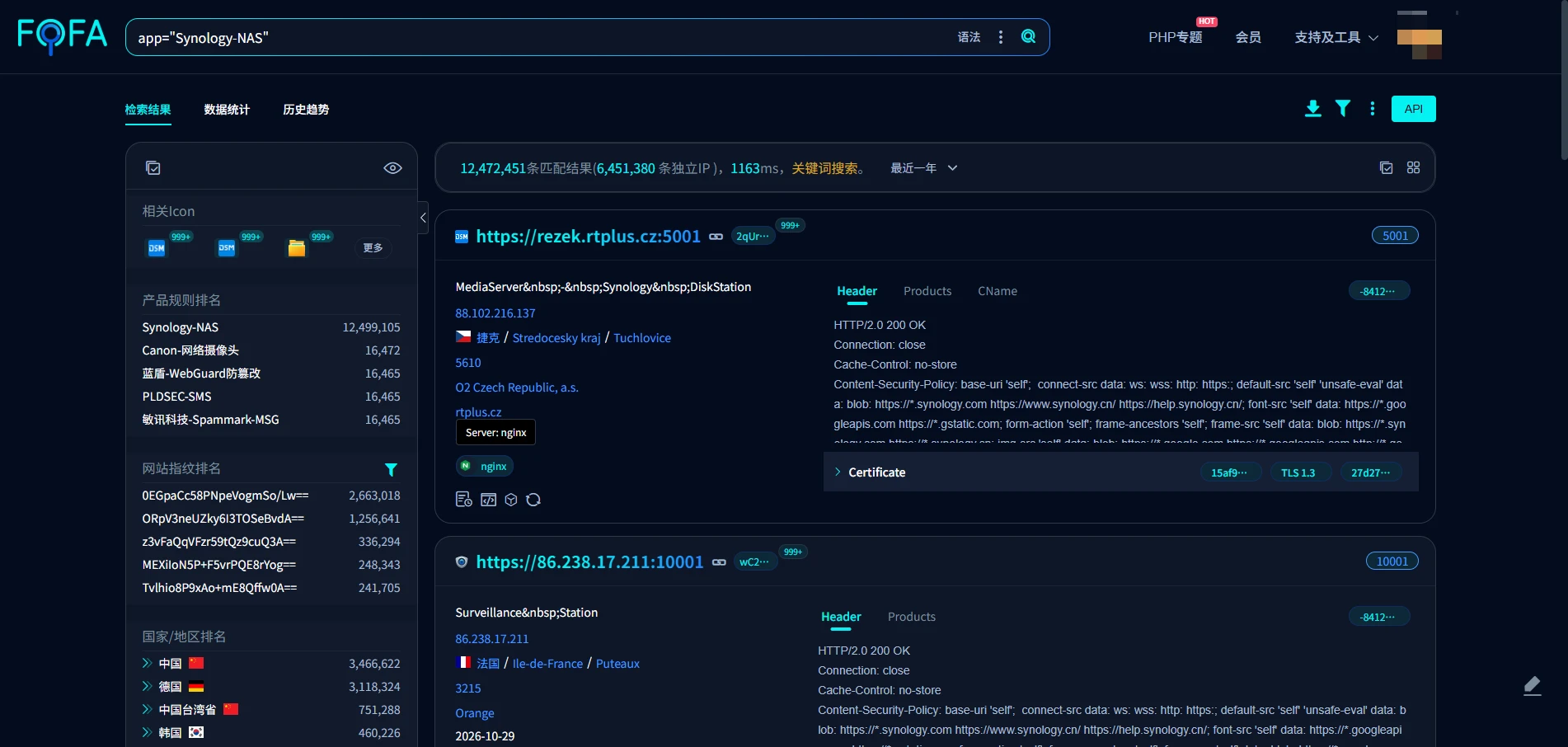Click the user avatar thumbnail
The image size is (1568, 747).
pyautogui.click(x=1420, y=44)
